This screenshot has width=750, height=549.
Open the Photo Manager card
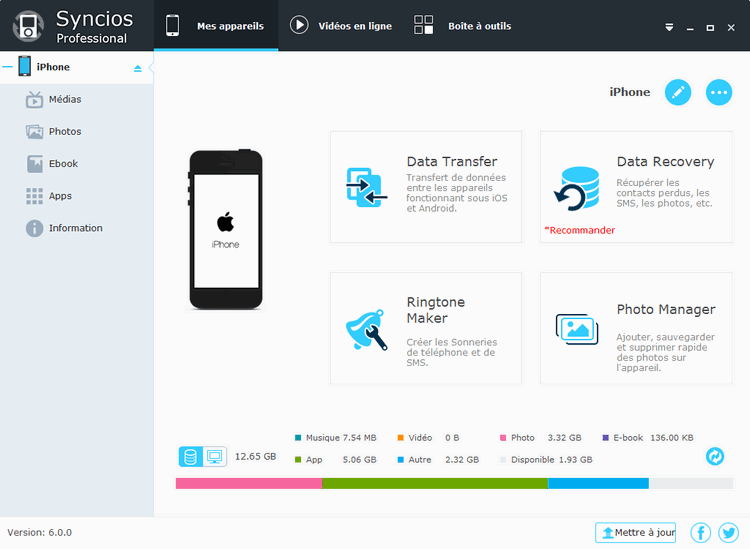pos(636,328)
